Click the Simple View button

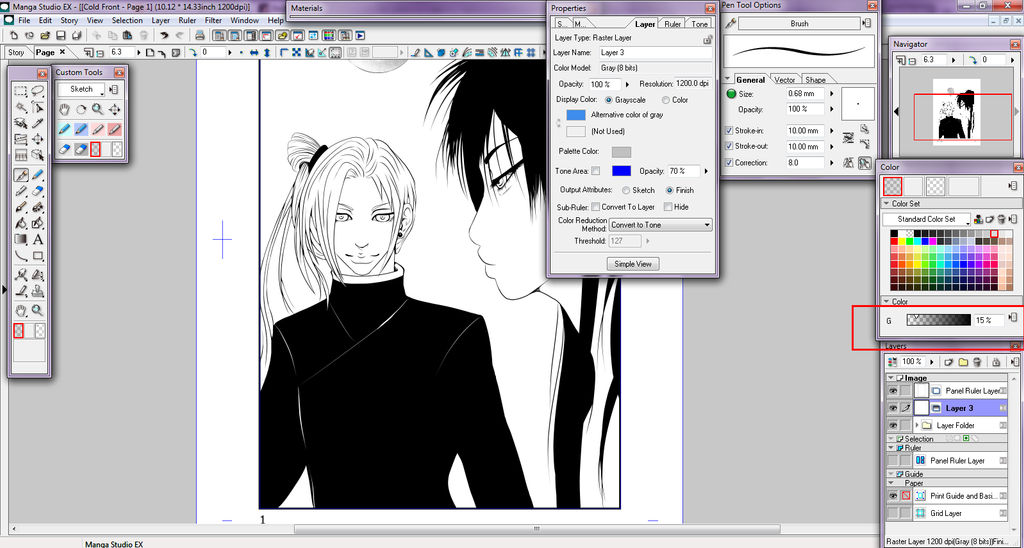pos(632,264)
